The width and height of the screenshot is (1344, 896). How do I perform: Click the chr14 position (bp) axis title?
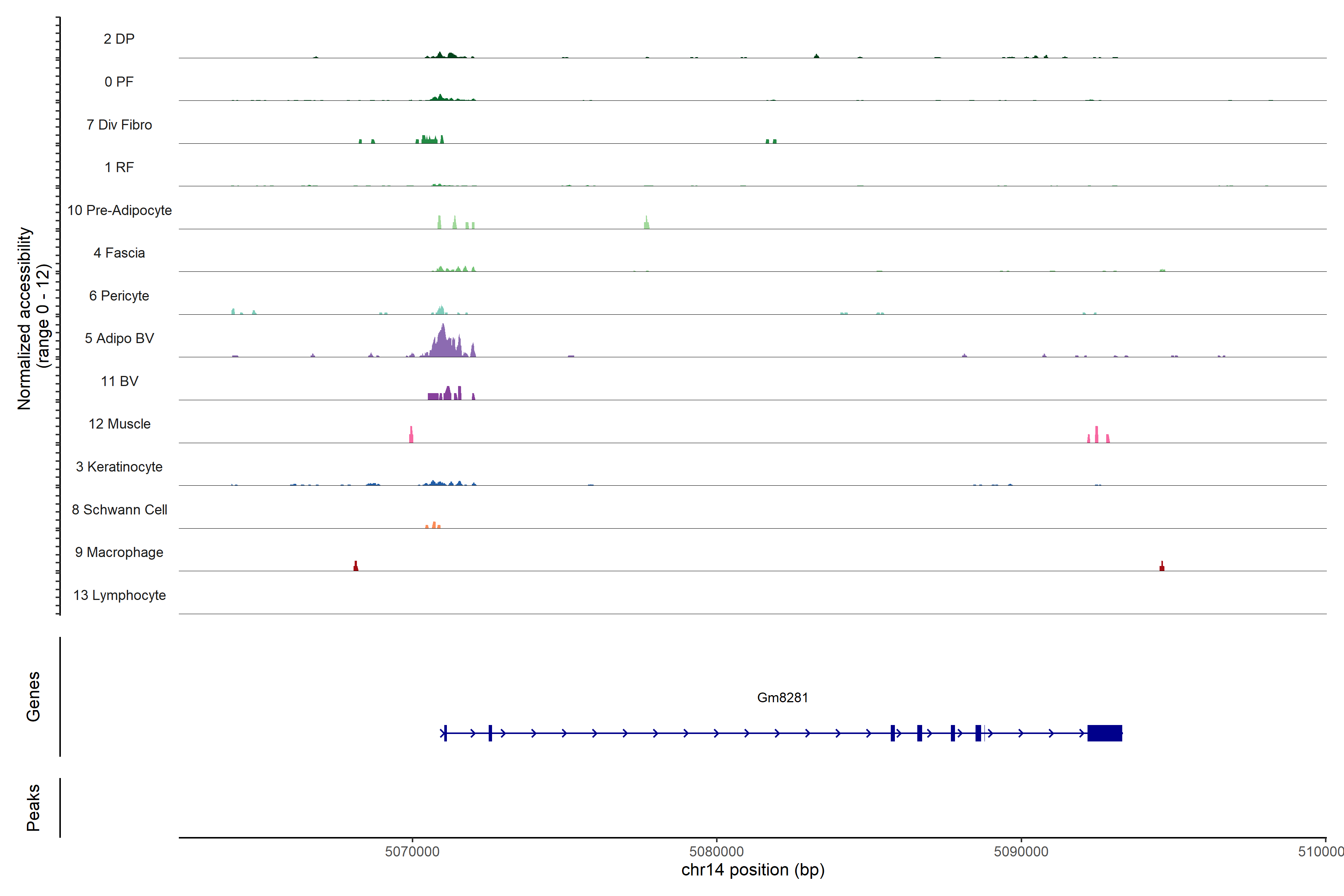753,870
